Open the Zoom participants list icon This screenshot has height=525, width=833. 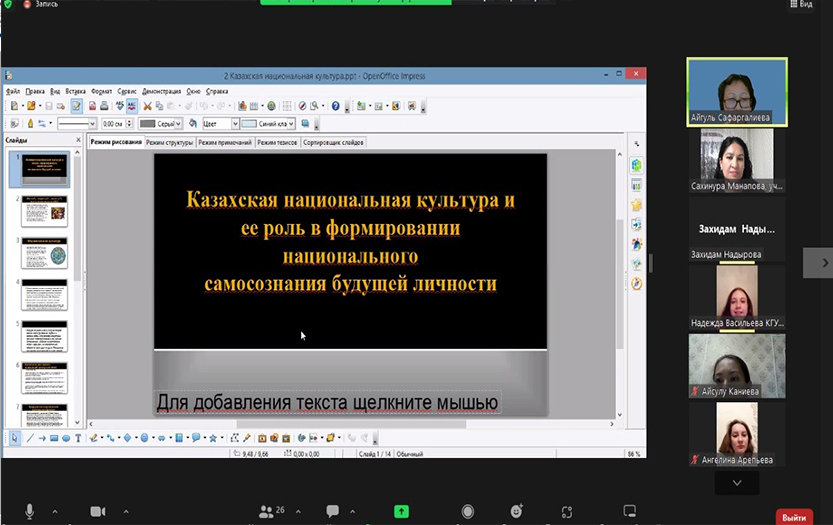(x=266, y=511)
